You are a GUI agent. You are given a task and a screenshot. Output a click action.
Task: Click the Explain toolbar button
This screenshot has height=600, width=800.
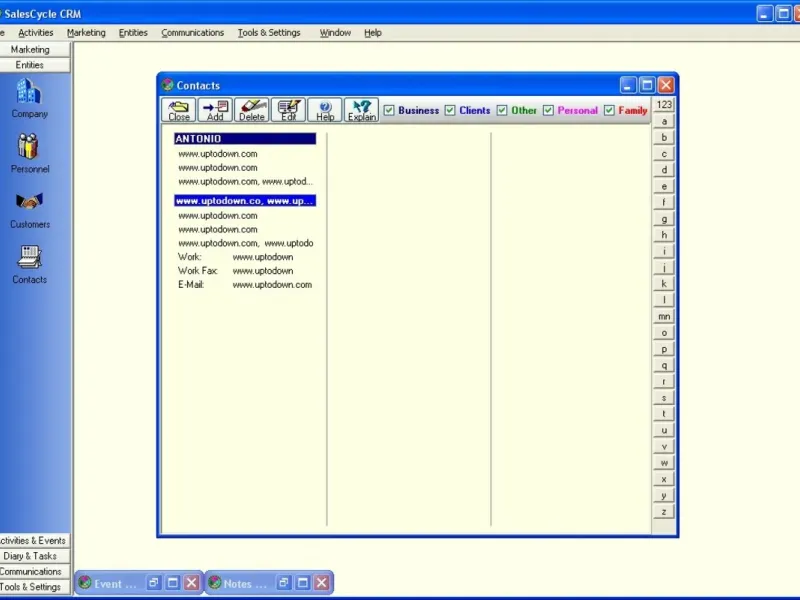click(362, 110)
